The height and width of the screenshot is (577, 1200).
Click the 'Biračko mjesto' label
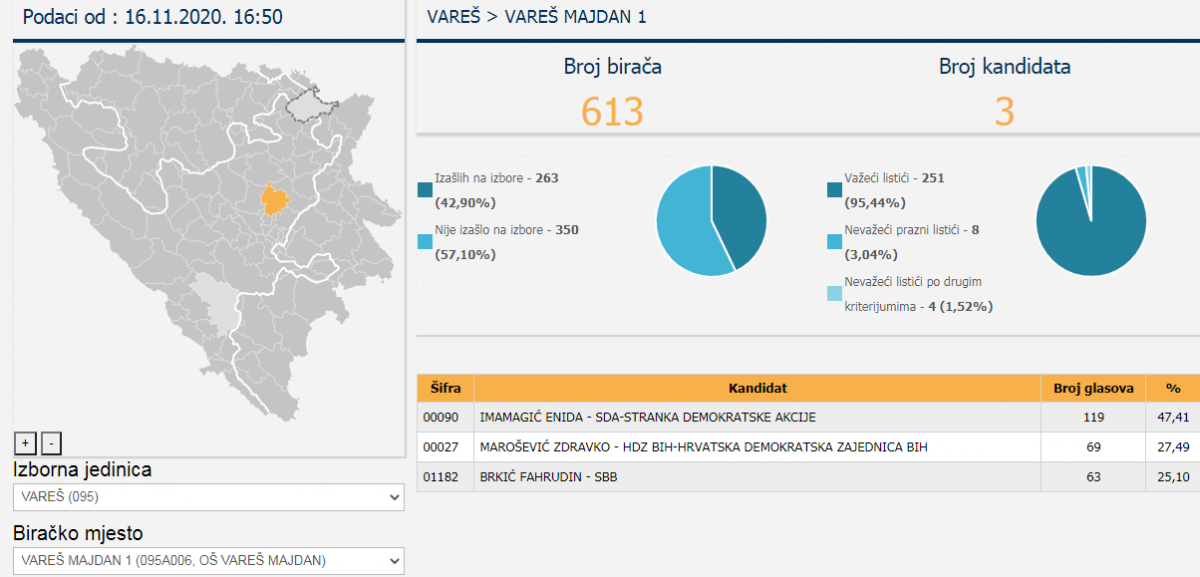(x=78, y=534)
